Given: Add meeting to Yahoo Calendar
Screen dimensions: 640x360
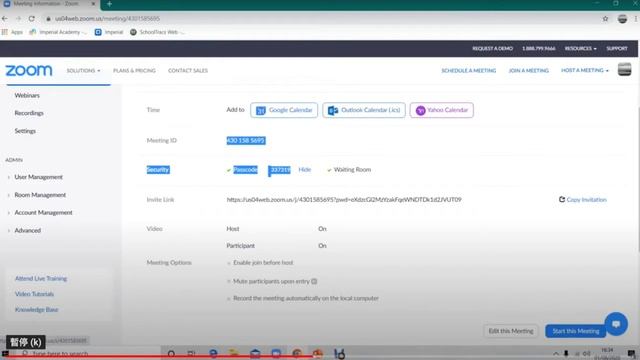Looking at the screenshot, I should tap(442, 110).
